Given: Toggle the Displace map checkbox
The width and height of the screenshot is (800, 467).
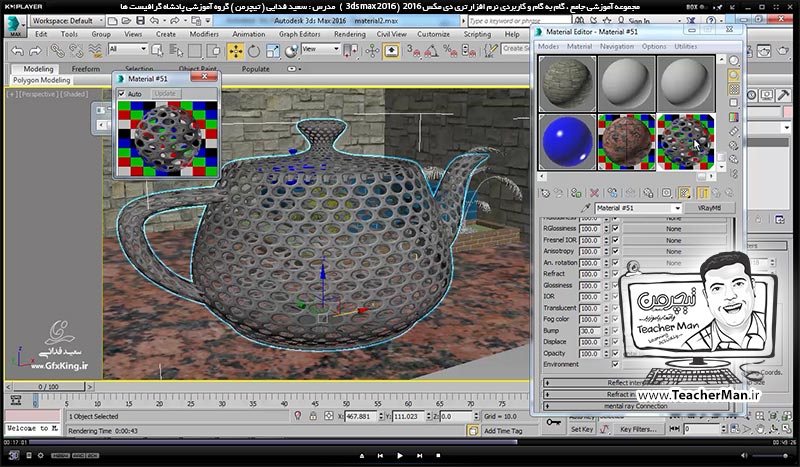Looking at the screenshot, I should pos(615,342).
